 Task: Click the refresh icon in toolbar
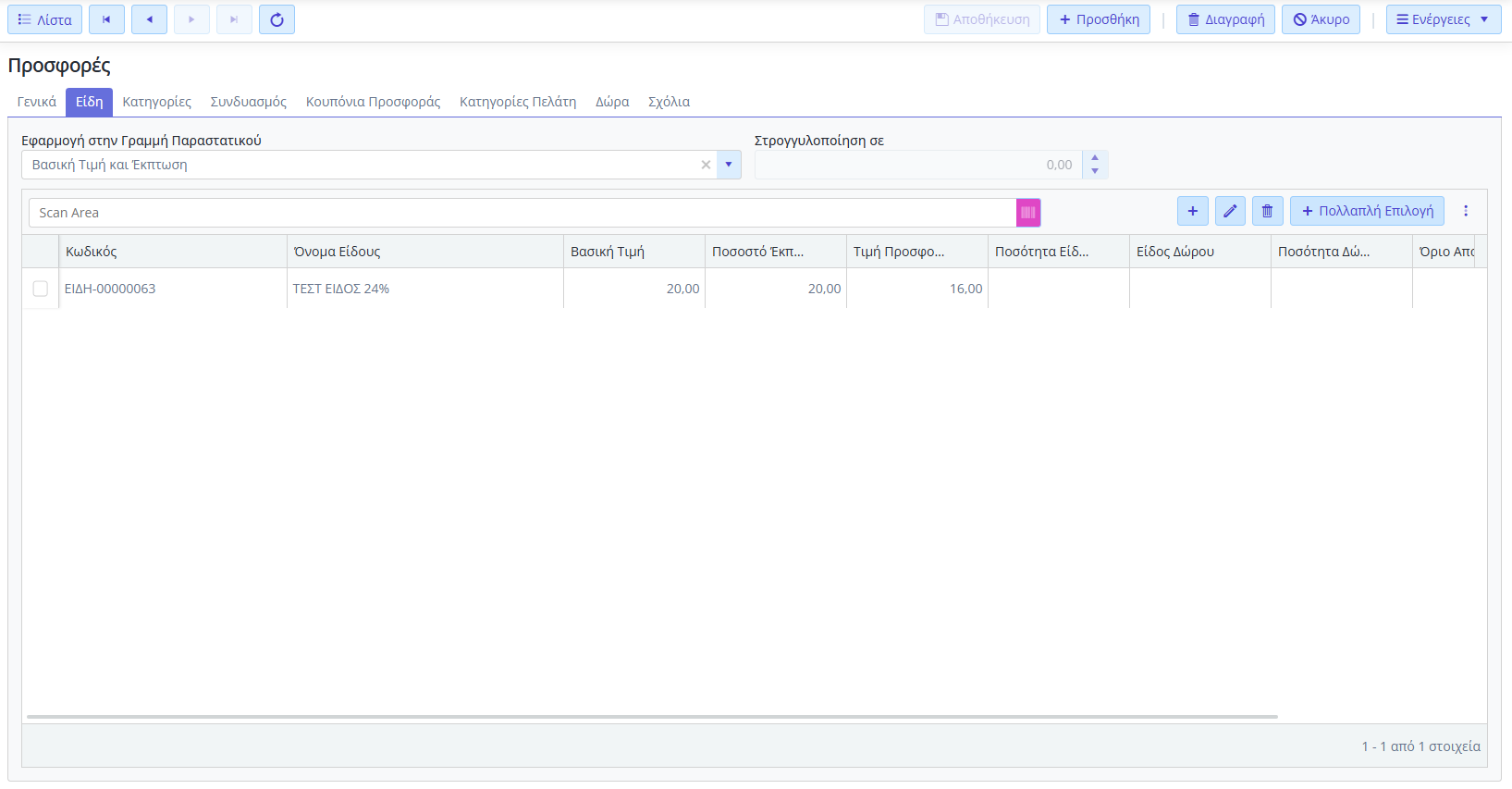[x=277, y=19]
